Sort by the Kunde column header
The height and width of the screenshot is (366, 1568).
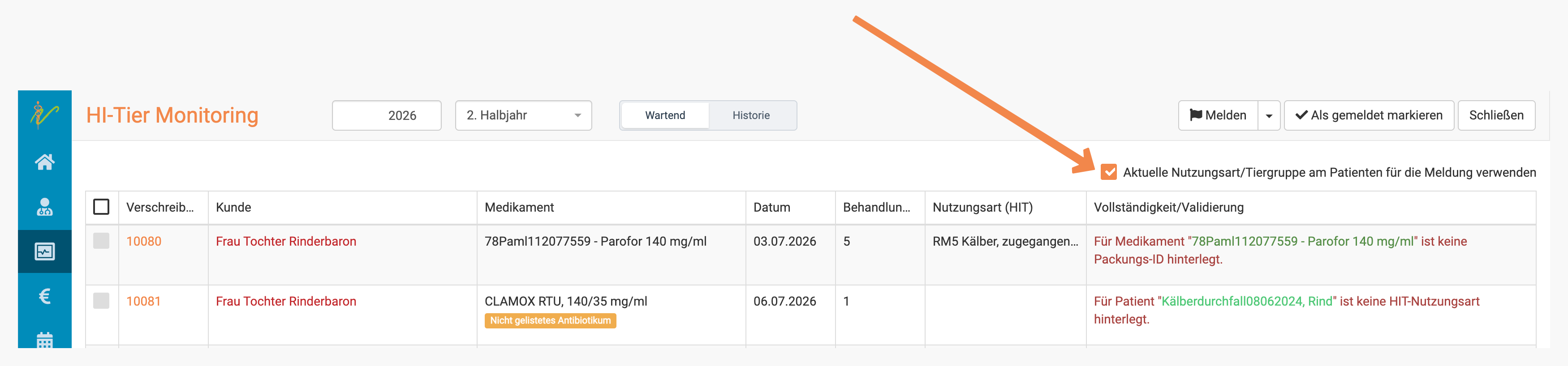coord(342,207)
